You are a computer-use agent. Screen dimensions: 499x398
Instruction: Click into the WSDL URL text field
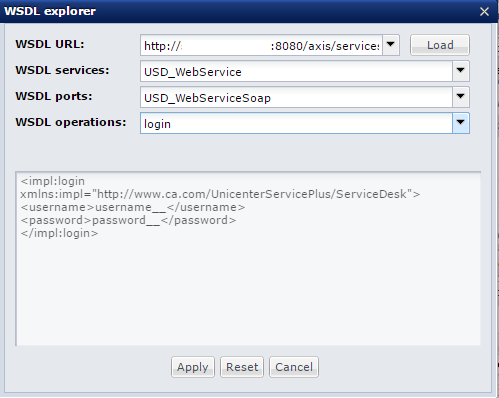coord(261,45)
